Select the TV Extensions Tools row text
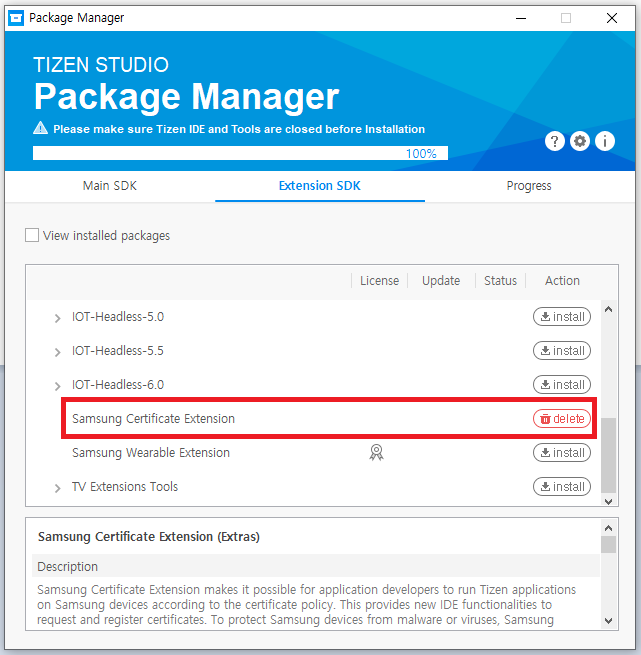This screenshot has width=641, height=655. 125,486
